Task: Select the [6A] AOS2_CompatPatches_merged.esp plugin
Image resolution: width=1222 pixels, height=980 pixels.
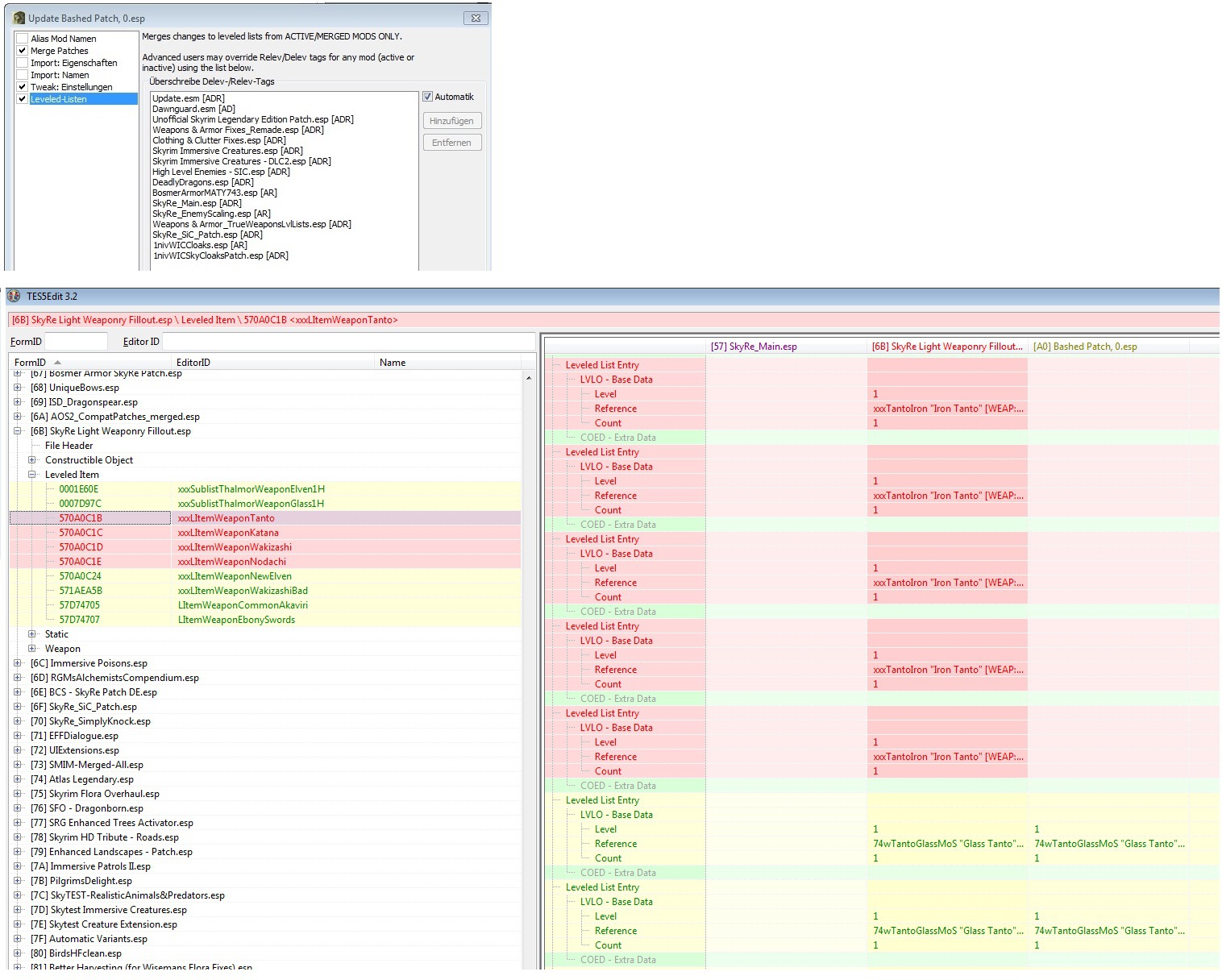Action: [x=115, y=417]
